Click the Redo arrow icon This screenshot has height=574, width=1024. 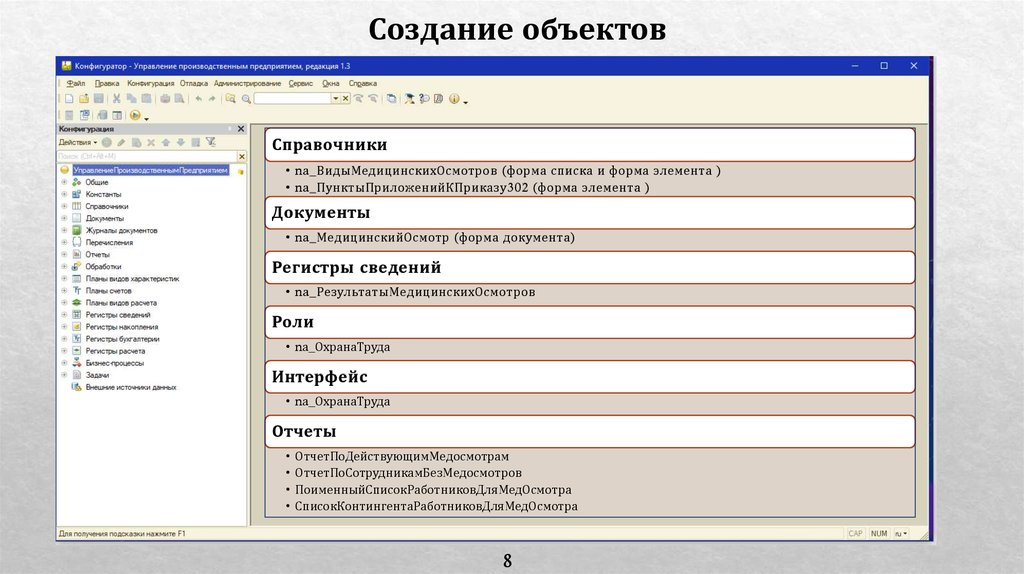click(212, 99)
